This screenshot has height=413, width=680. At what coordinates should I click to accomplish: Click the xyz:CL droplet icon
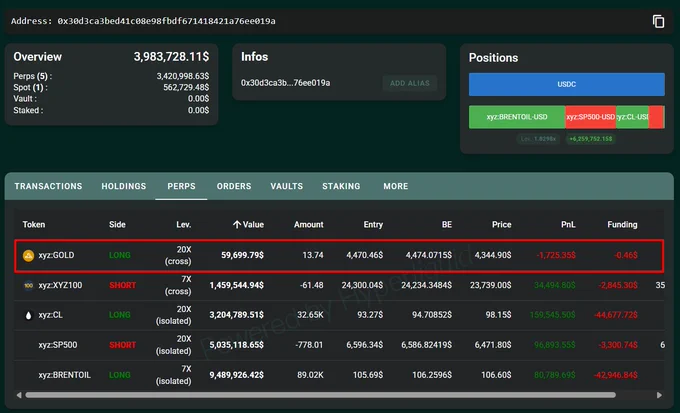coord(29,315)
